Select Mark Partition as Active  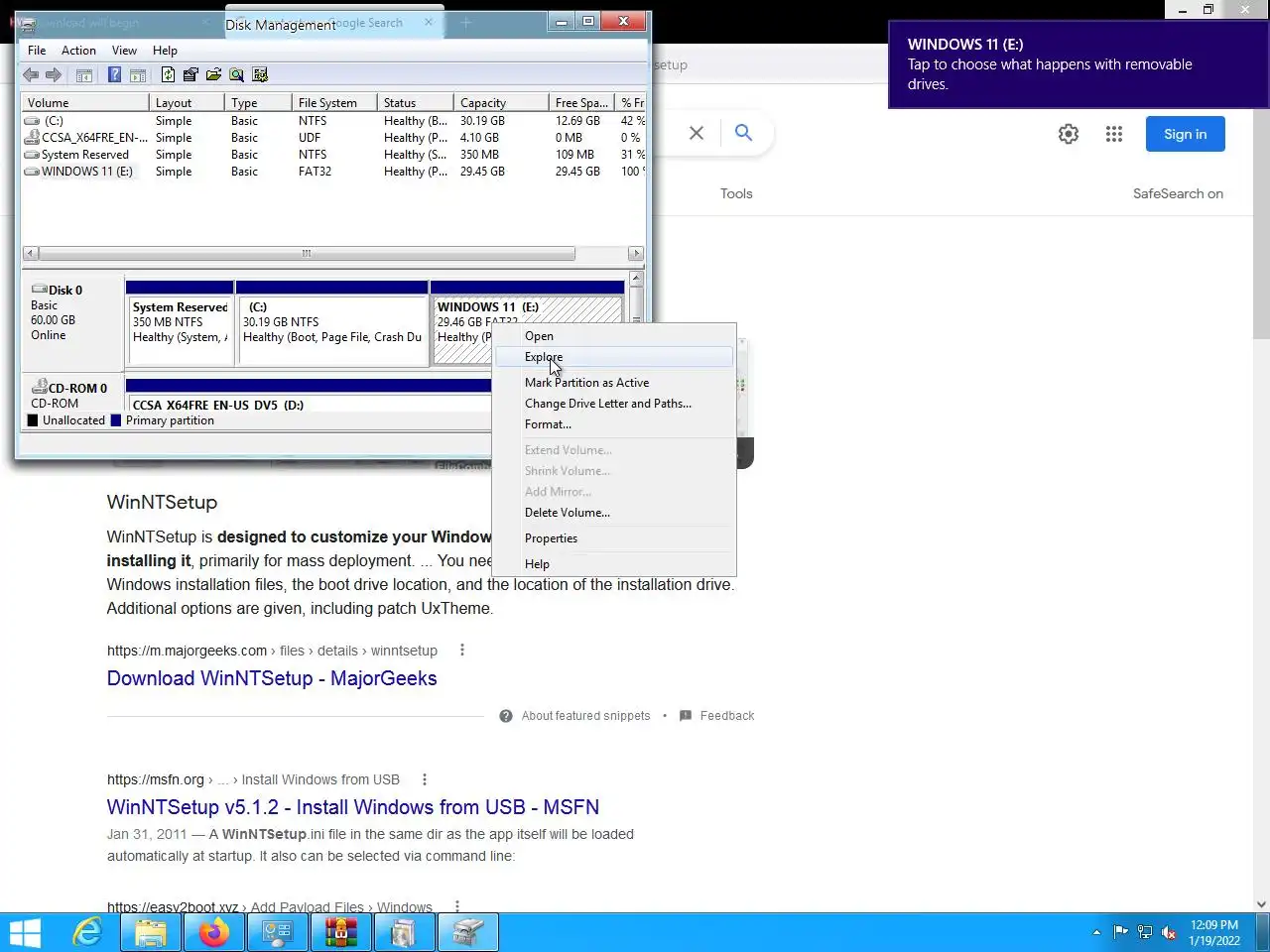click(614, 383)
